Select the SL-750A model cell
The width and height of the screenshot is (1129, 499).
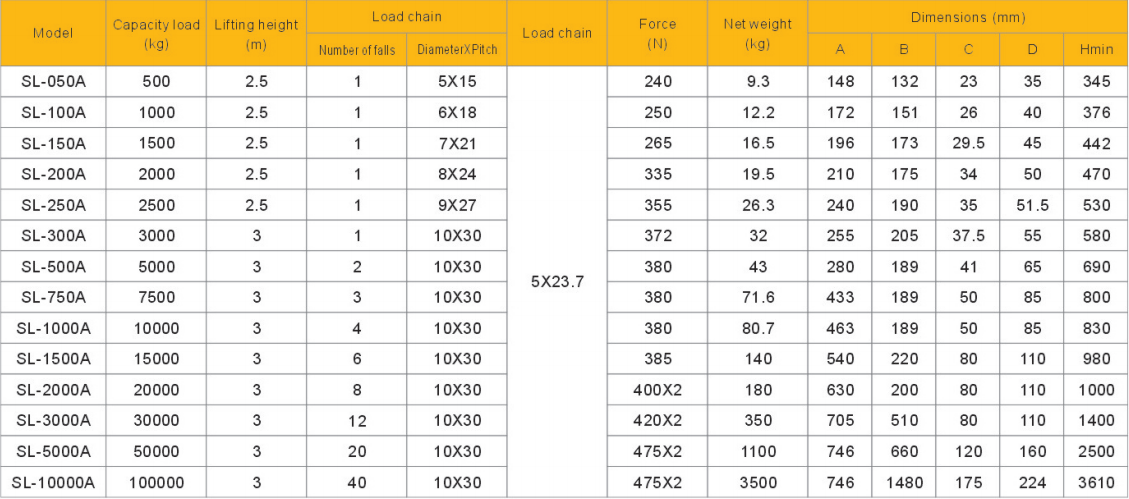tap(53, 297)
